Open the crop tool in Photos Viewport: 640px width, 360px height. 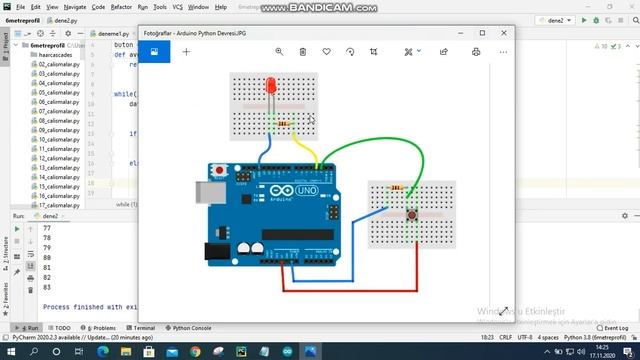click(373, 52)
